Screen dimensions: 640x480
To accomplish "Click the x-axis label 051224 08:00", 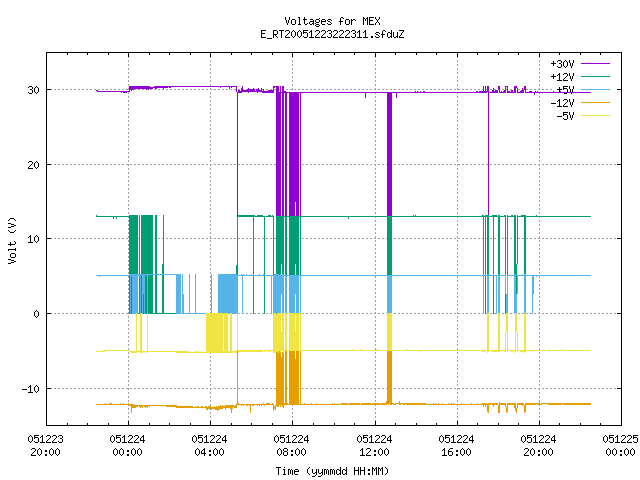I will pos(291,446).
